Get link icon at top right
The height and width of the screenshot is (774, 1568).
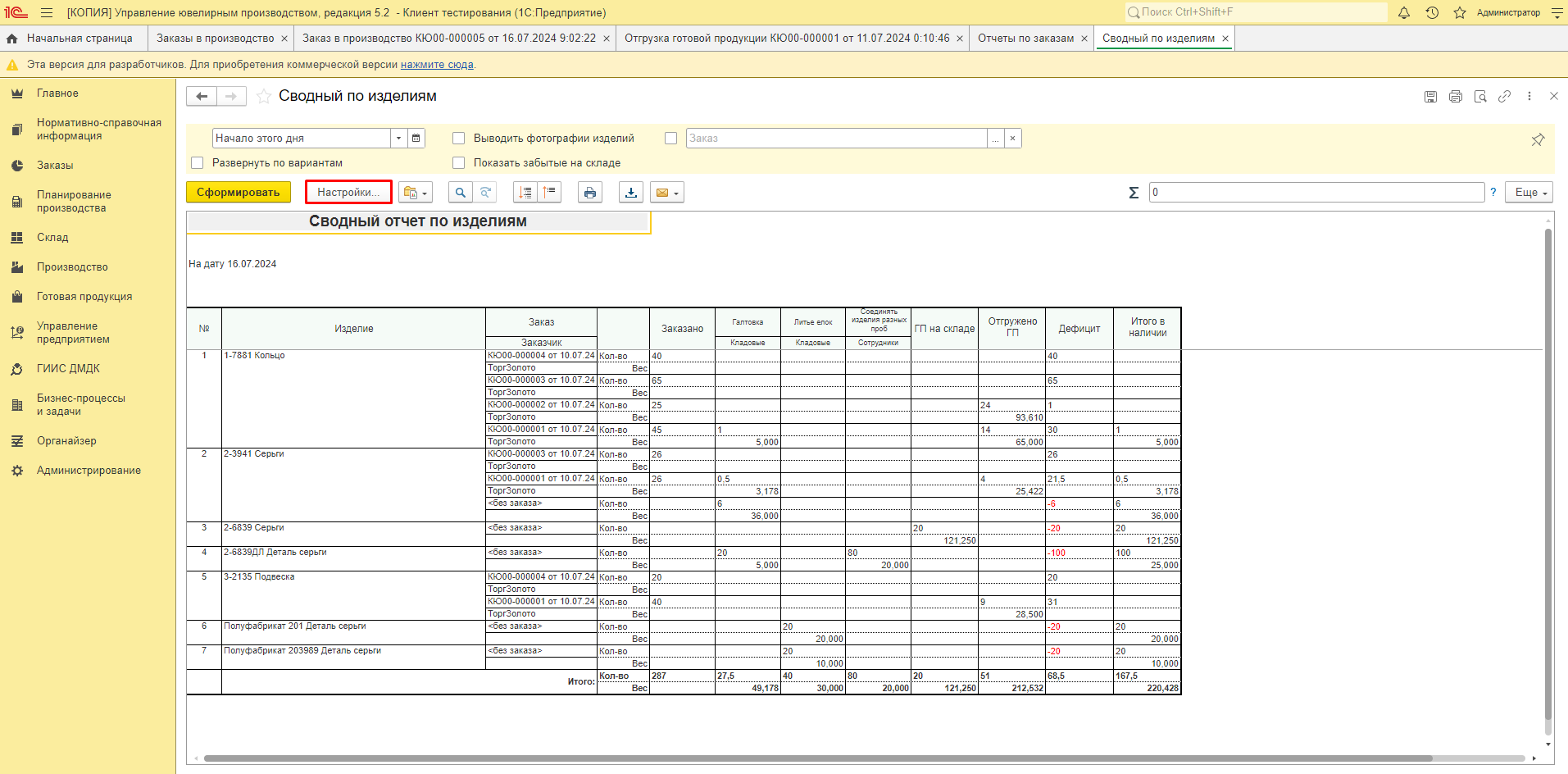1505,97
